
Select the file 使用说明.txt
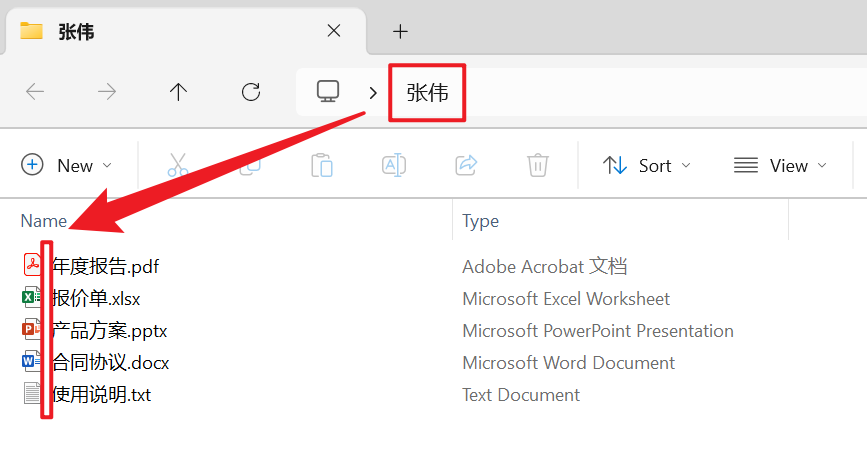(102, 395)
